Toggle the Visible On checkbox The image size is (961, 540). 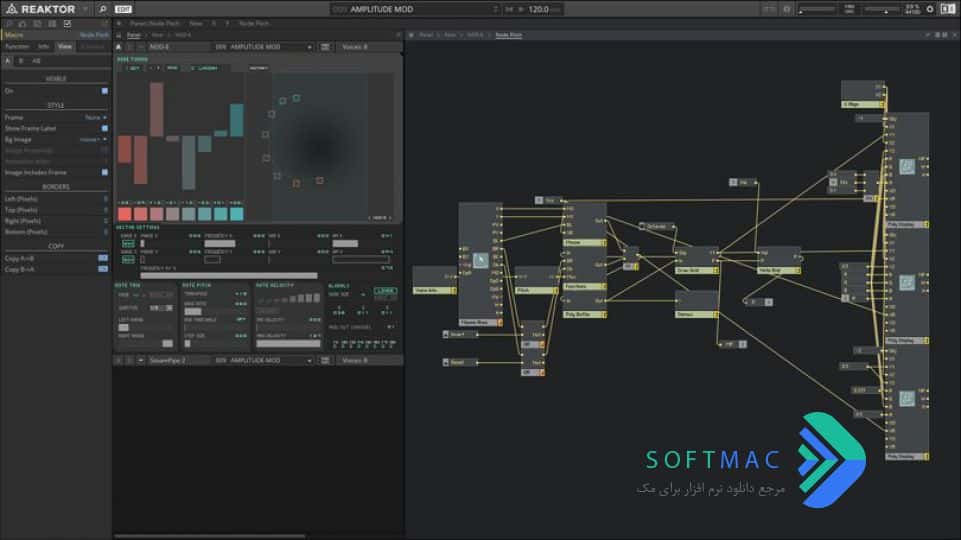105,91
